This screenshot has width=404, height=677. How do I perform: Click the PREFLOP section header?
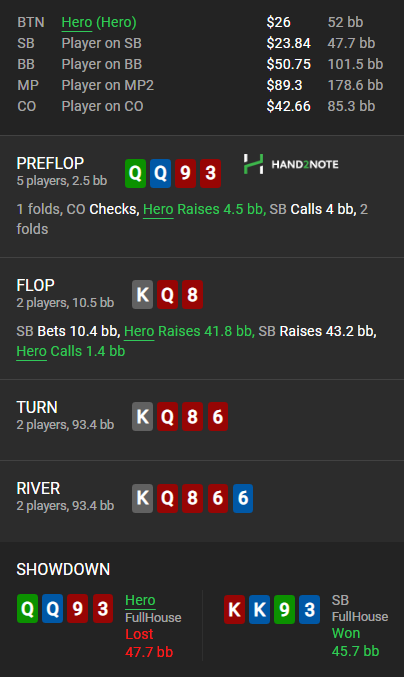point(50,163)
